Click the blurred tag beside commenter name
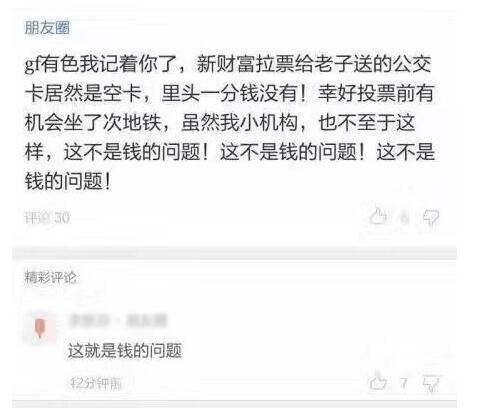This screenshot has height=408, width=493. point(146,321)
